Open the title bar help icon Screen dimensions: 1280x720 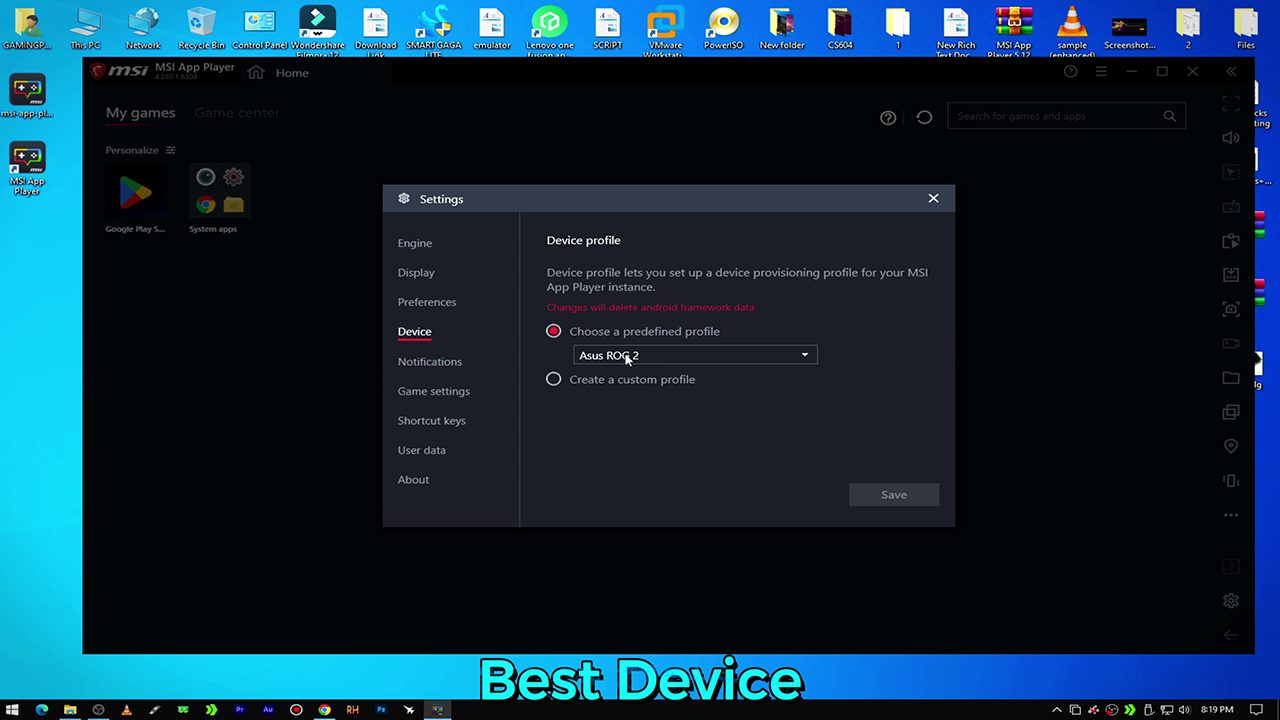tap(1071, 72)
